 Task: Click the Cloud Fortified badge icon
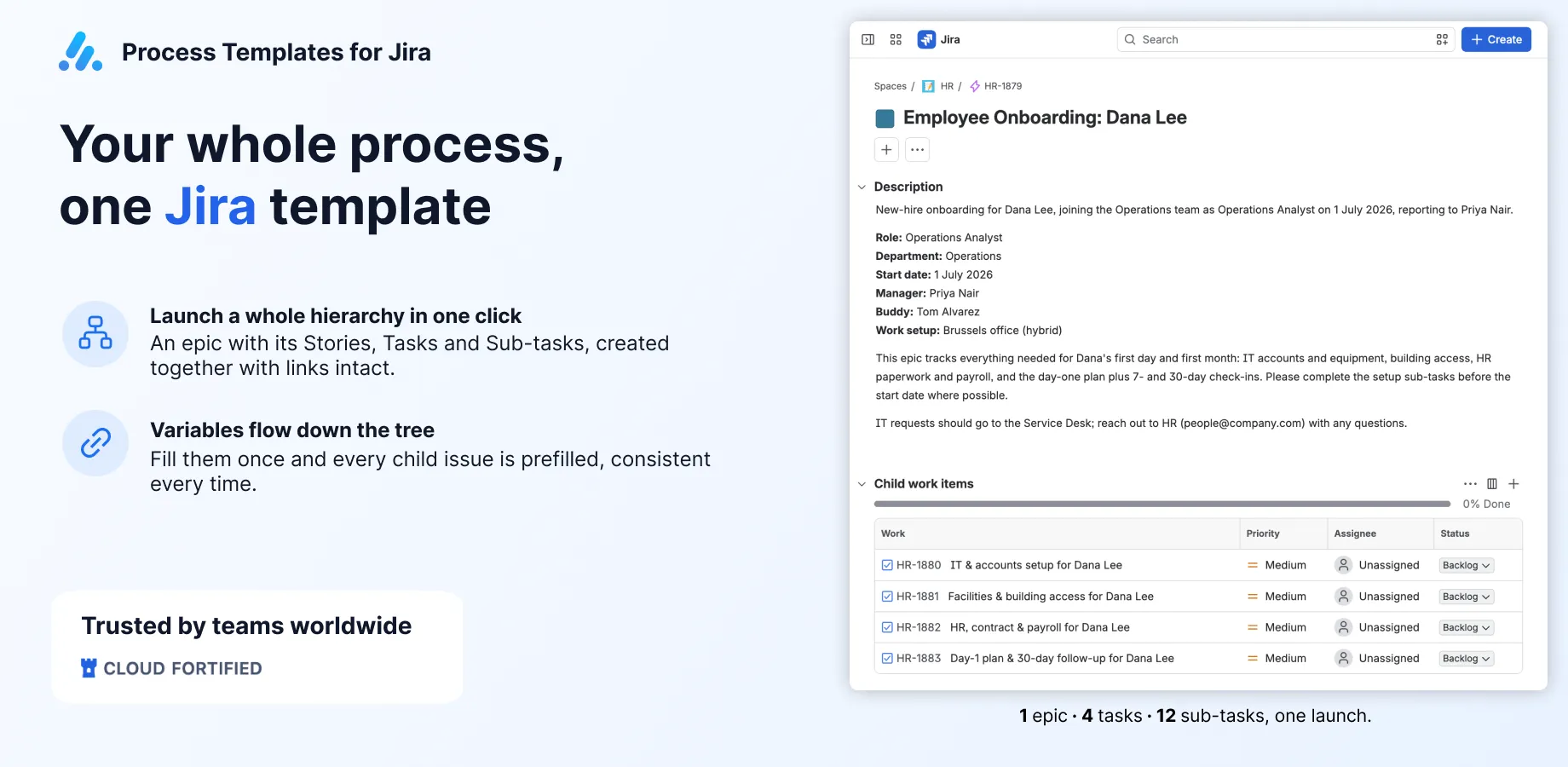(89, 668)
